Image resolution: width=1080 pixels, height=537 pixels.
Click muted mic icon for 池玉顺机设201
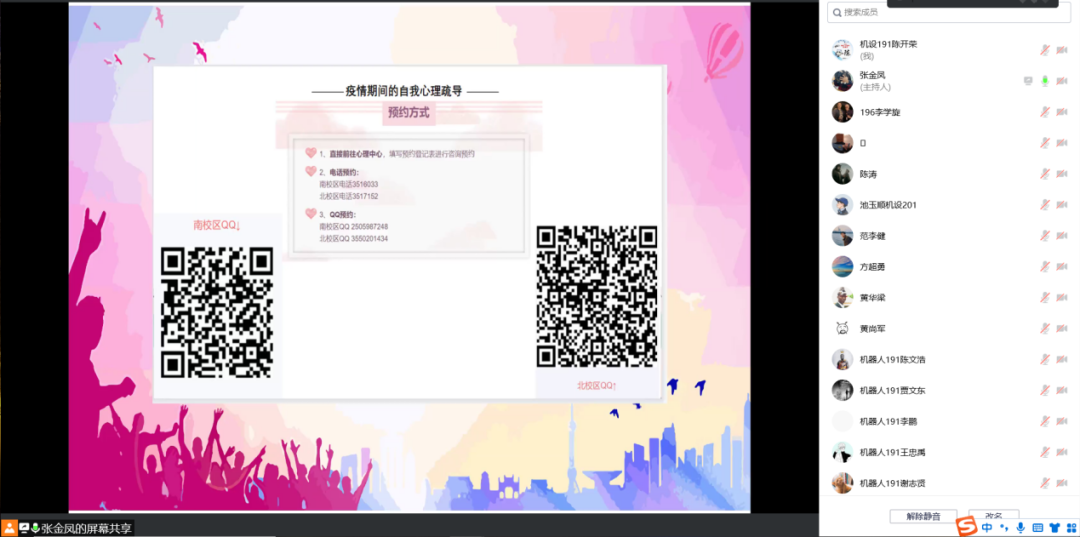click(1045, 204)
